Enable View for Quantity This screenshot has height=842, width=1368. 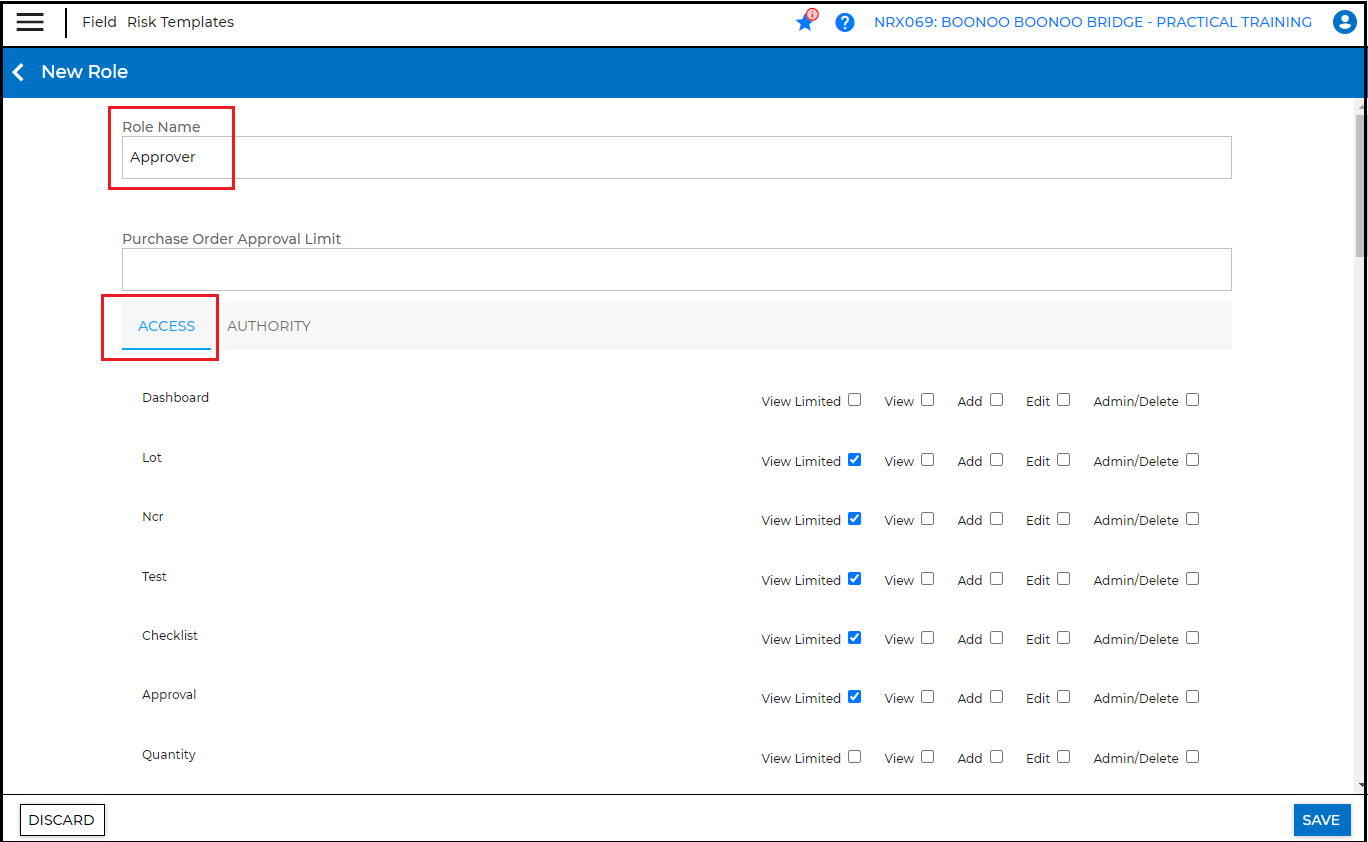coord(928,757)
